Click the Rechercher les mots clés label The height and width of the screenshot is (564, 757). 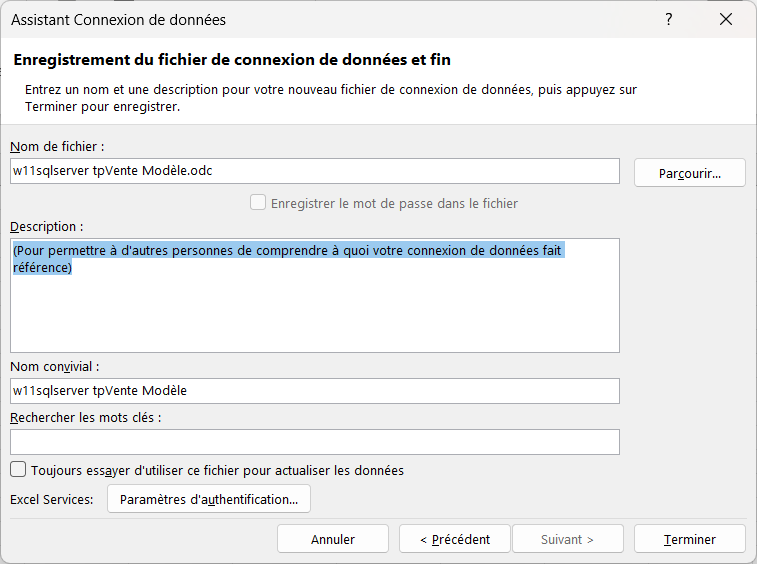coord(85,417)
